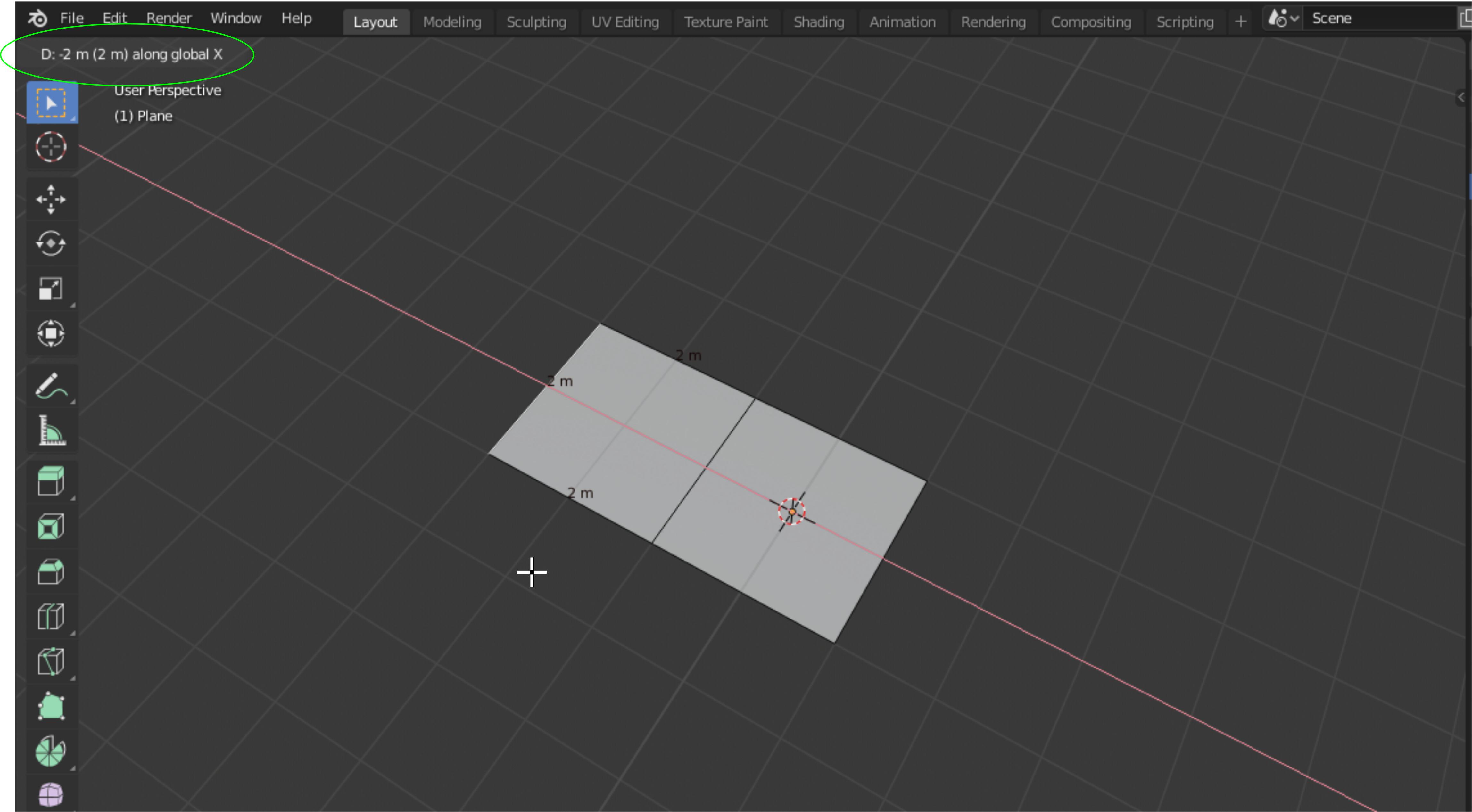Image resolution: width=1472 pixels, height=812 pixels.
Task: Open the Help menu
Action: (297, 18)
